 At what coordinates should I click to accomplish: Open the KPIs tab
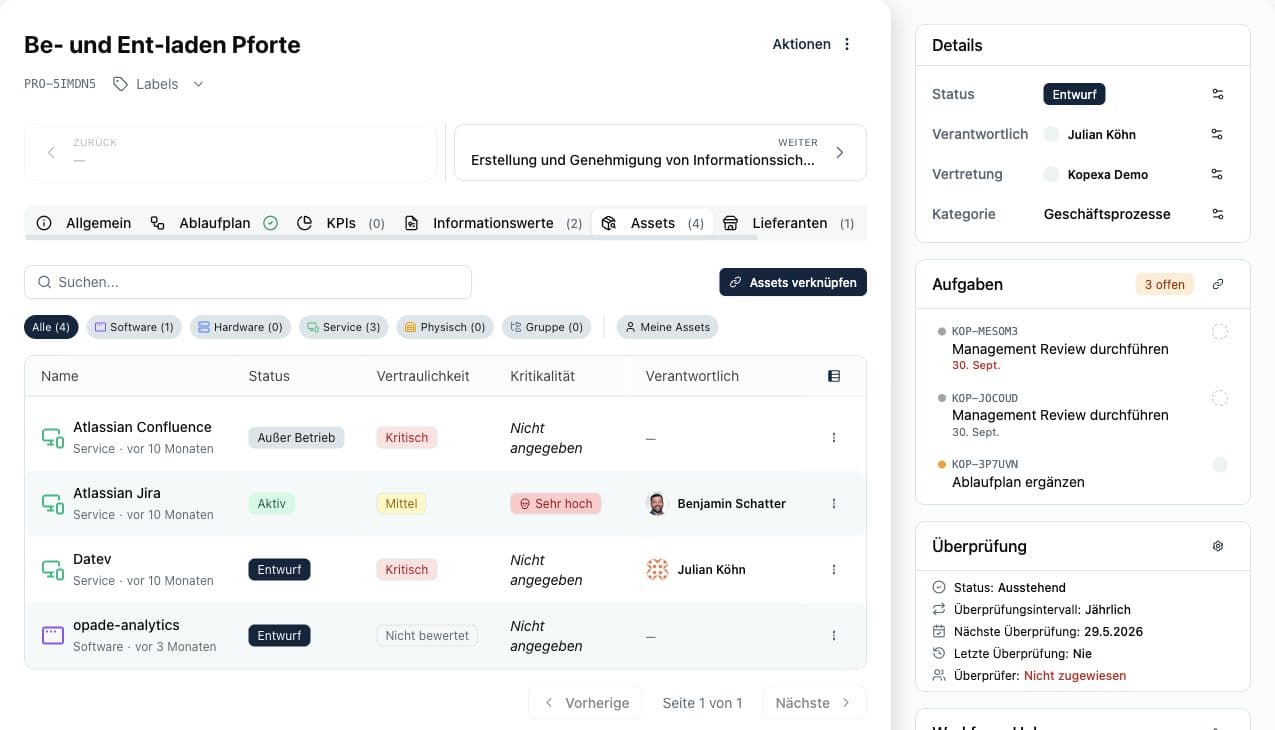point(341,223)
